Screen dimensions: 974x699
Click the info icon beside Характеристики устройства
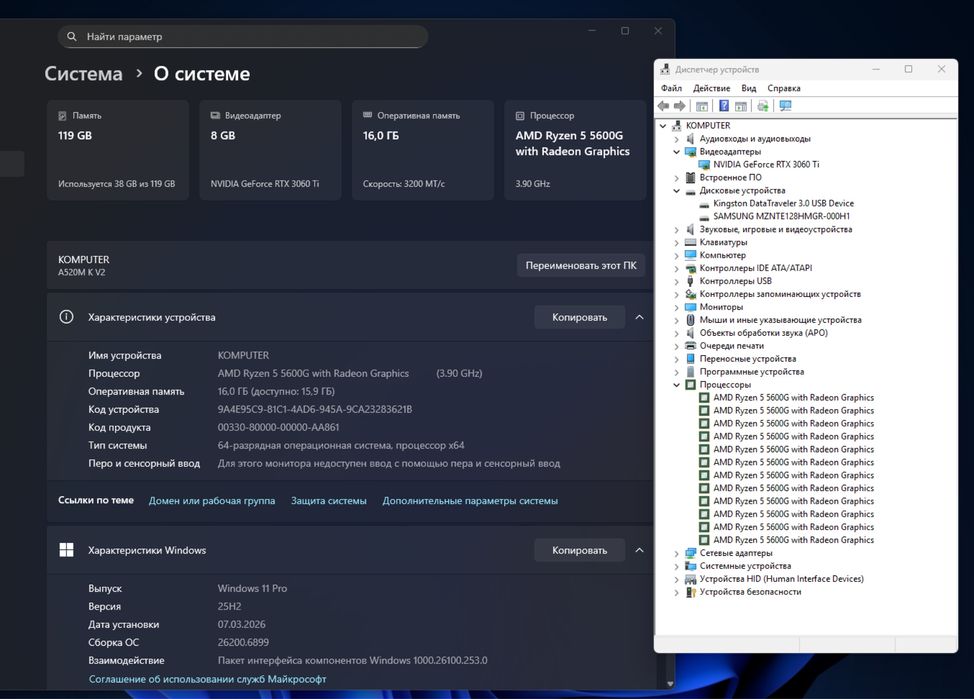coord(67,317)
